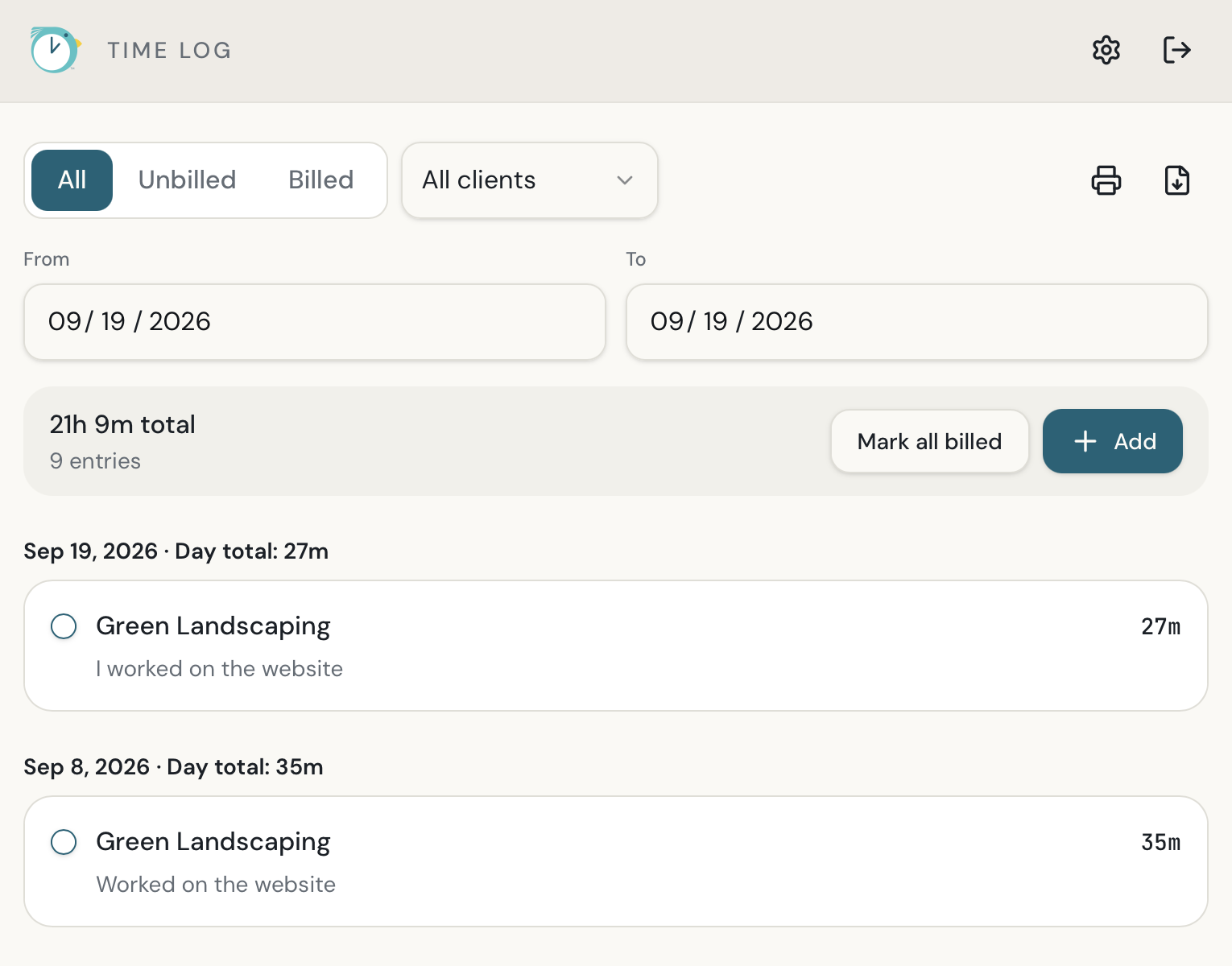Viewport: 1232px width, 966px height.
Task: Click the 27m duration value
Action: 1161,626
